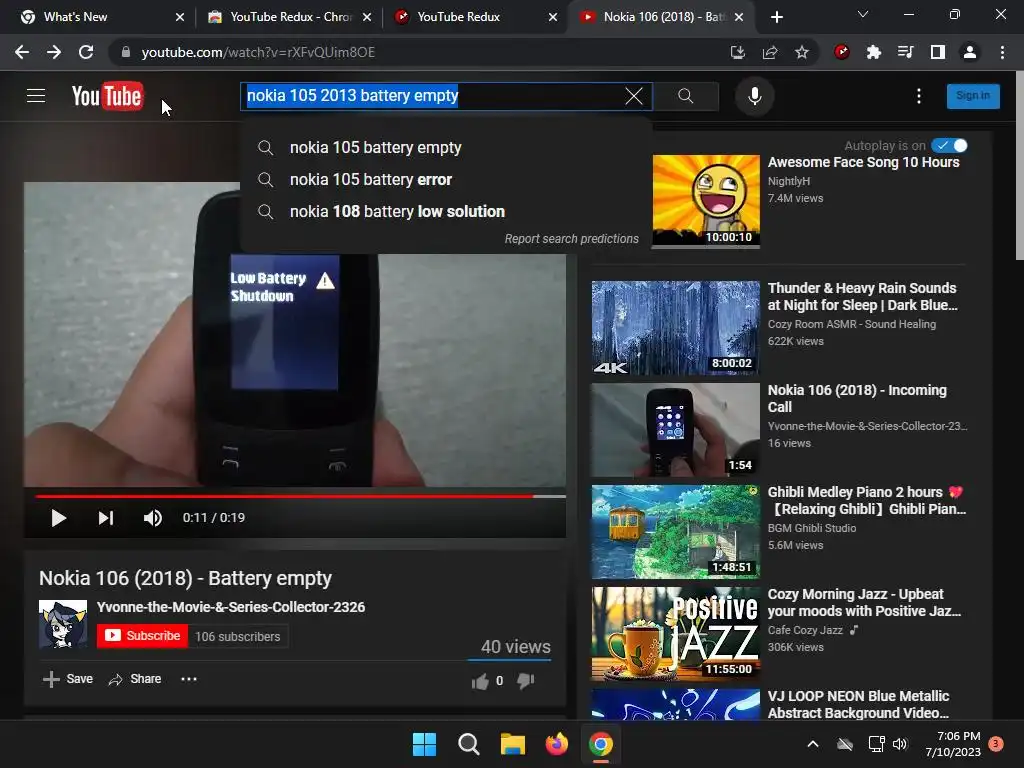Open taskbar clock and date
This screenshot has height=768, width=1024.
953,744
